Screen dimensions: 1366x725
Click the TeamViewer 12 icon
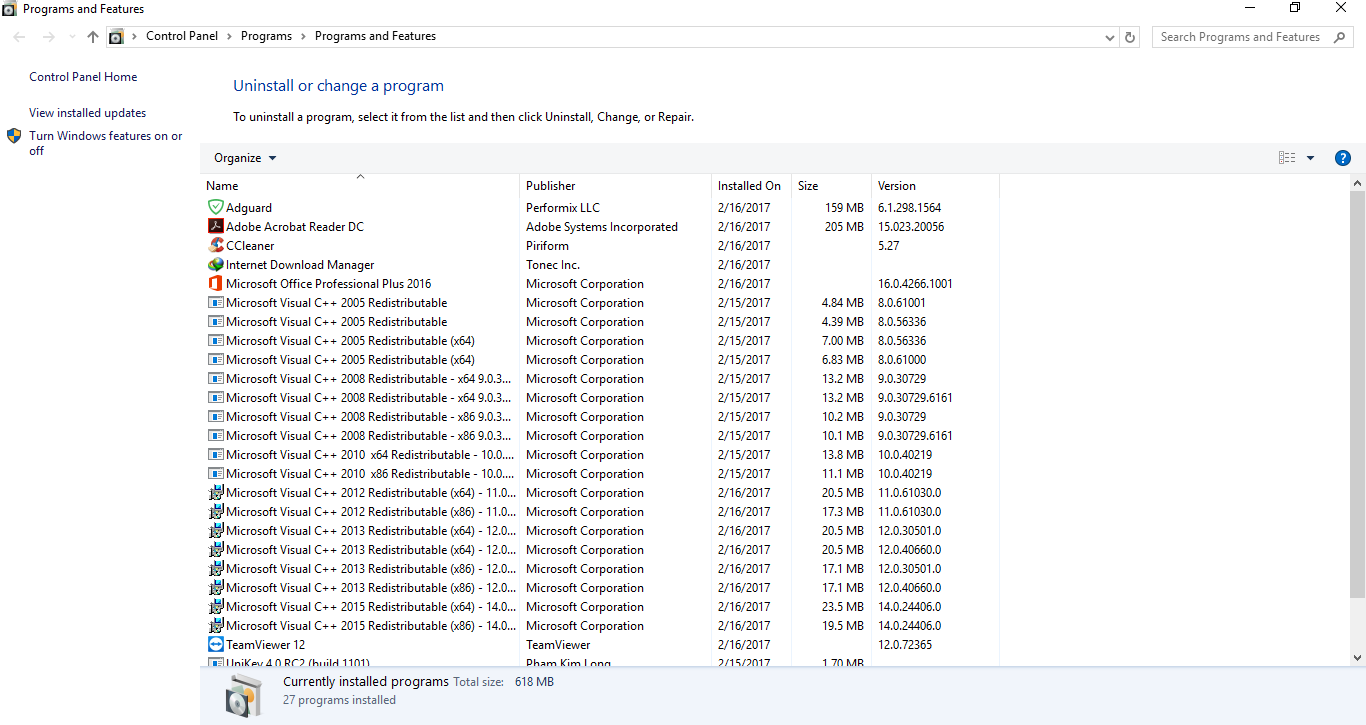pos(215,645)
